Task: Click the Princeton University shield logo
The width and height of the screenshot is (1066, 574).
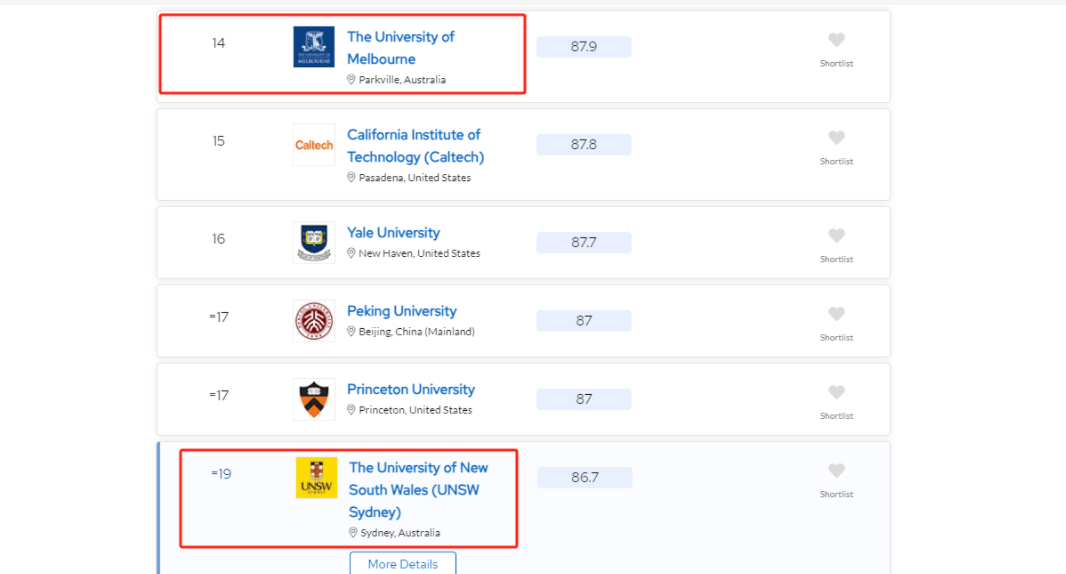Action: click(x=314, y=399)
